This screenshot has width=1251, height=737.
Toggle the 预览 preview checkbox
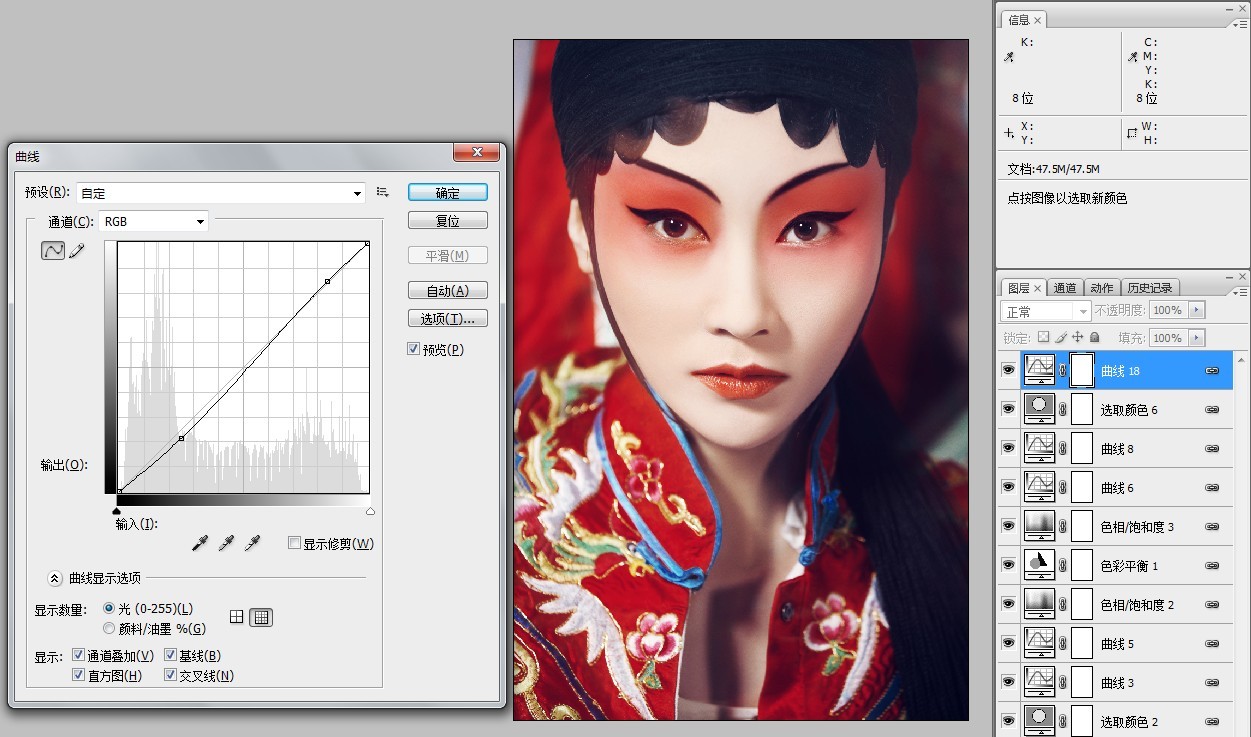[414, 349]
